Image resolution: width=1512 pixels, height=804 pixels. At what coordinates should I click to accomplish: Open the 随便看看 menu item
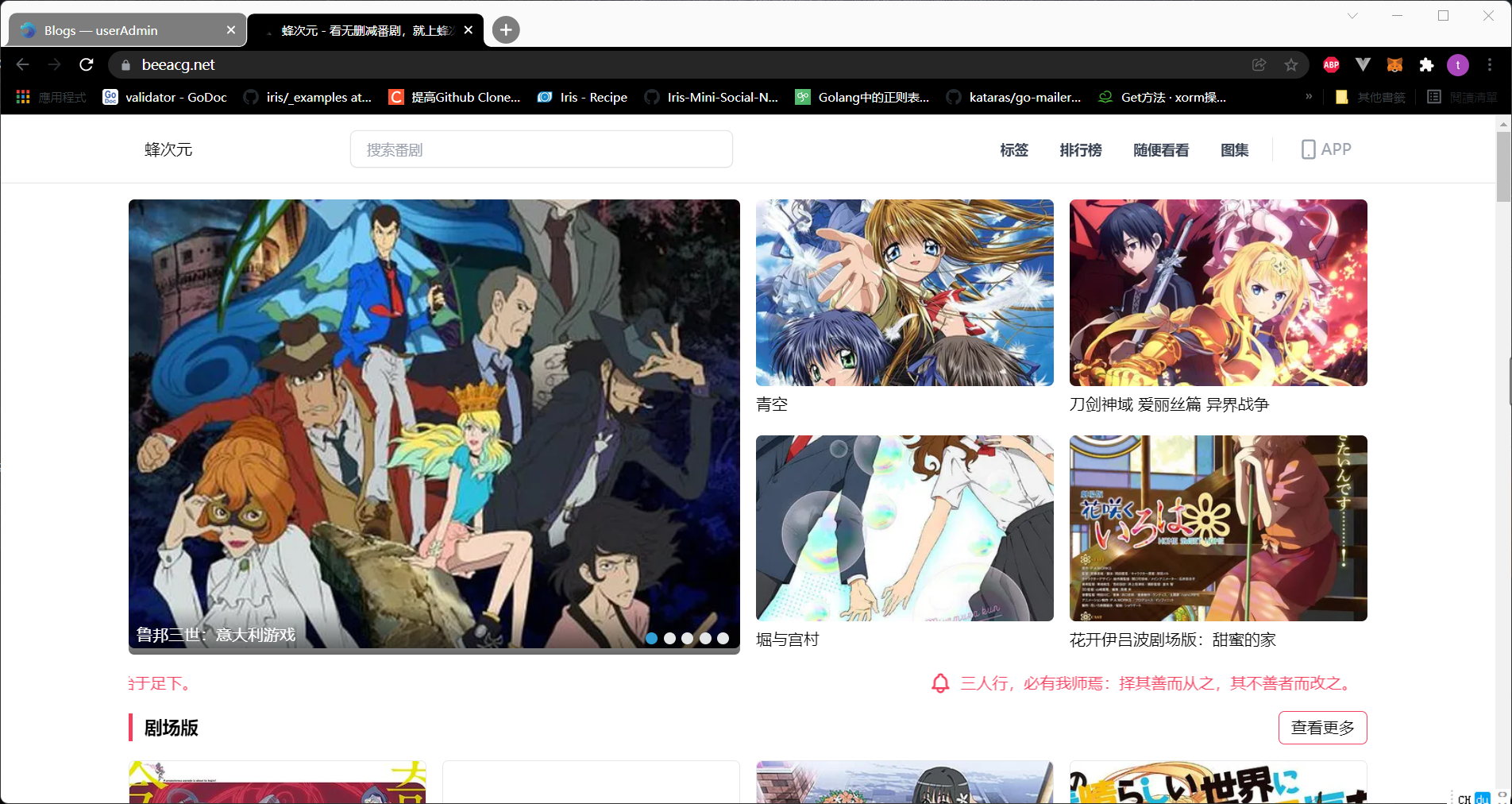(1161, 150)
